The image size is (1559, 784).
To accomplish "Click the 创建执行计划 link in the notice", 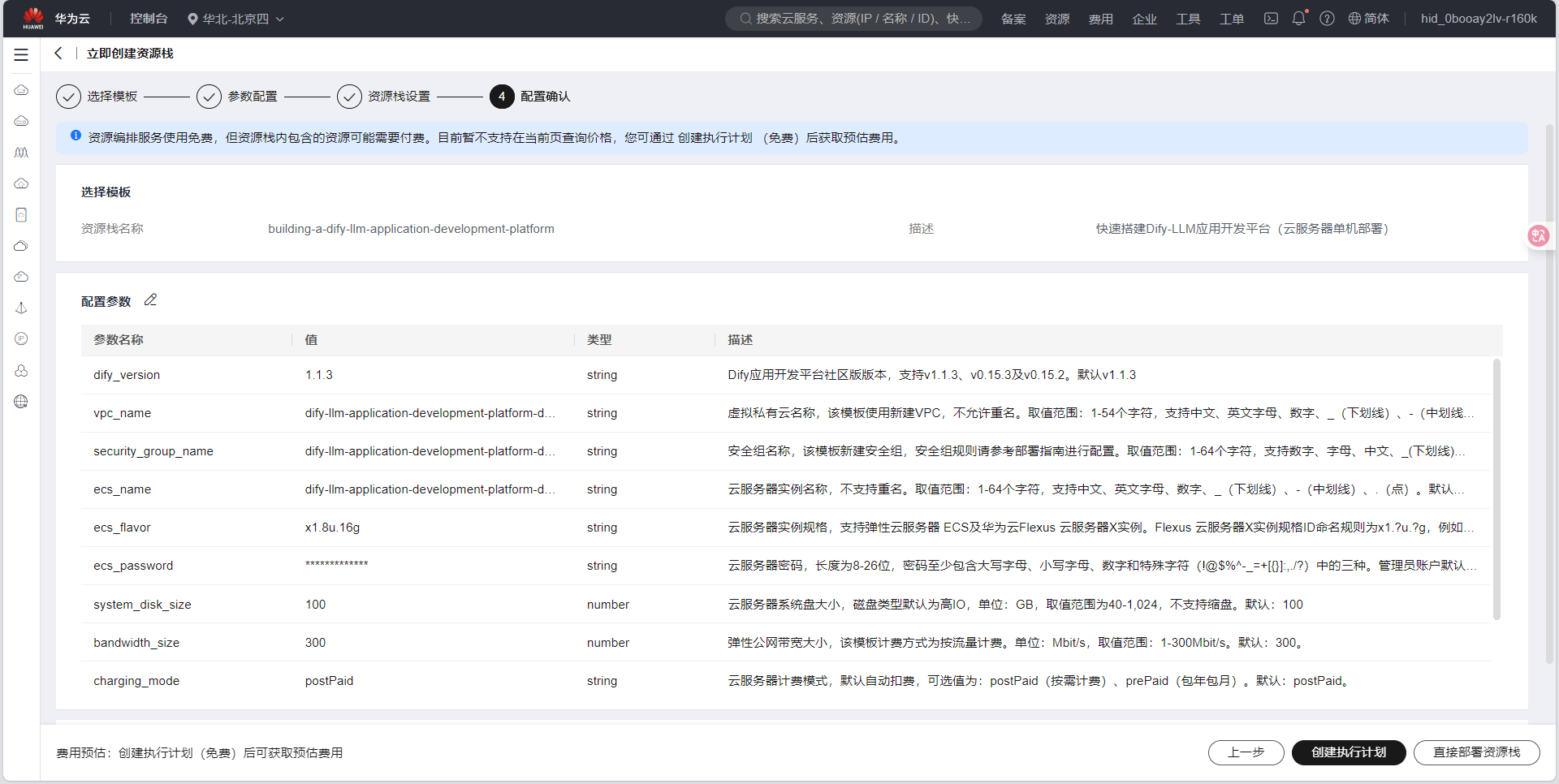I will tap(715, 138).
